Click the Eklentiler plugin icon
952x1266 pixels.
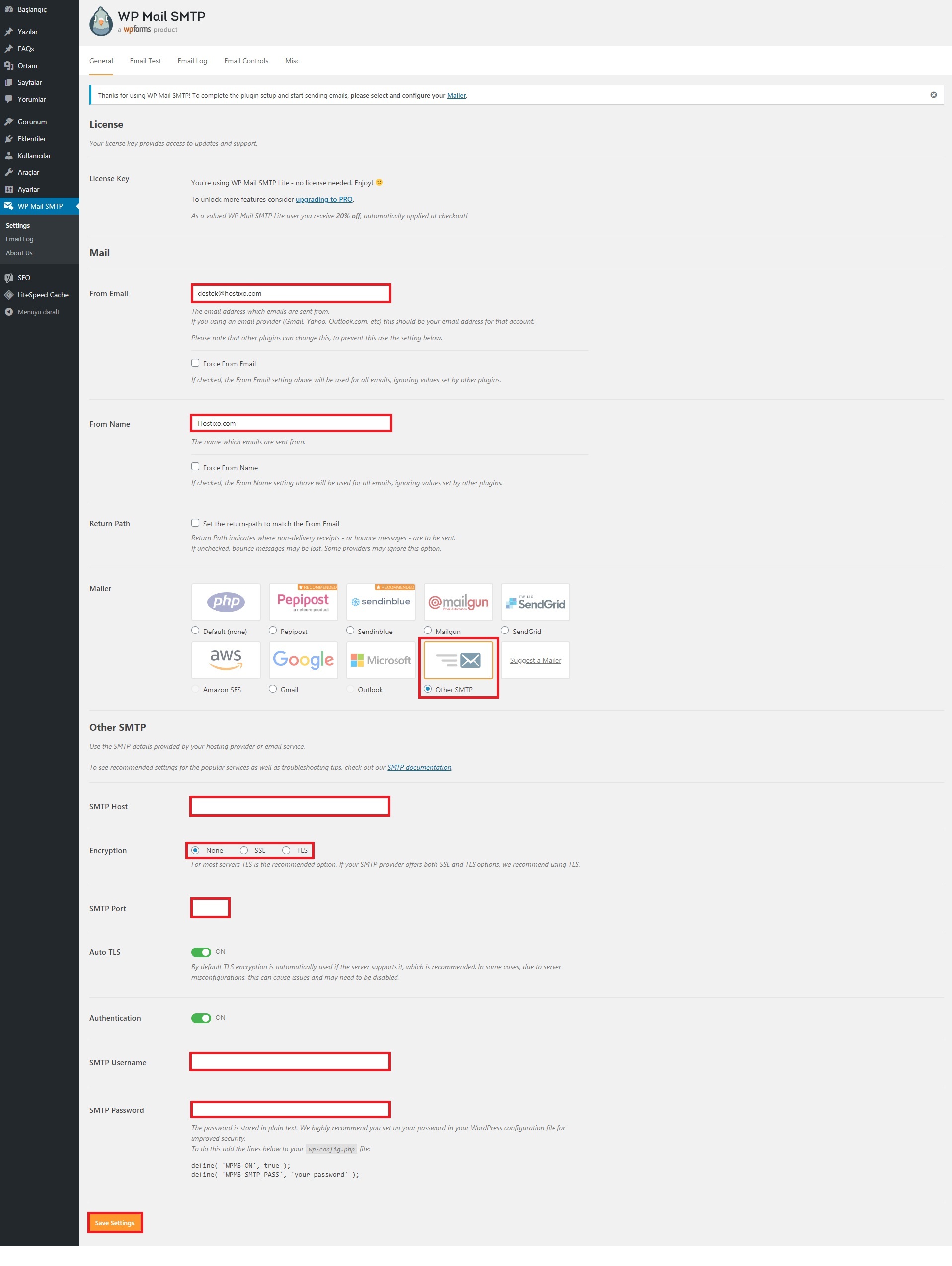(8, 139)
